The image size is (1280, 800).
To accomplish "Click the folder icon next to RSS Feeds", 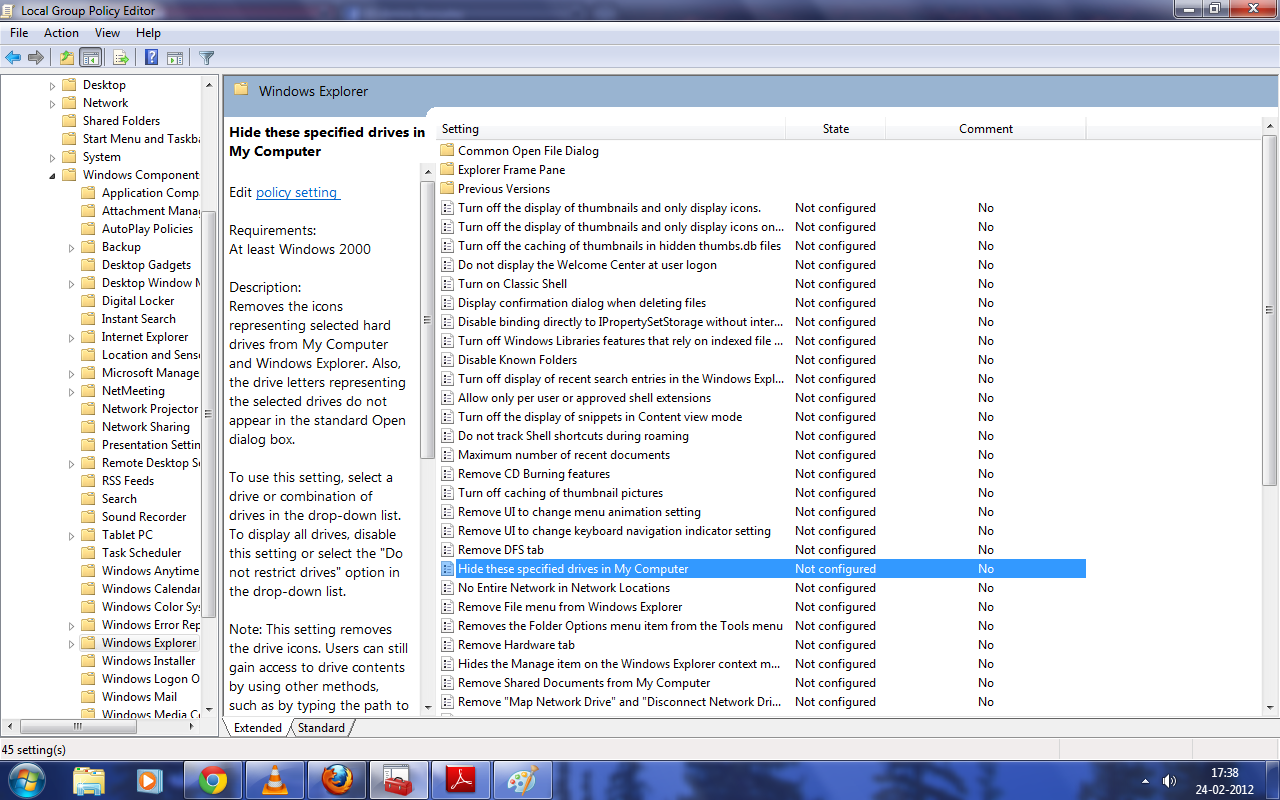I will click(88, 481).
